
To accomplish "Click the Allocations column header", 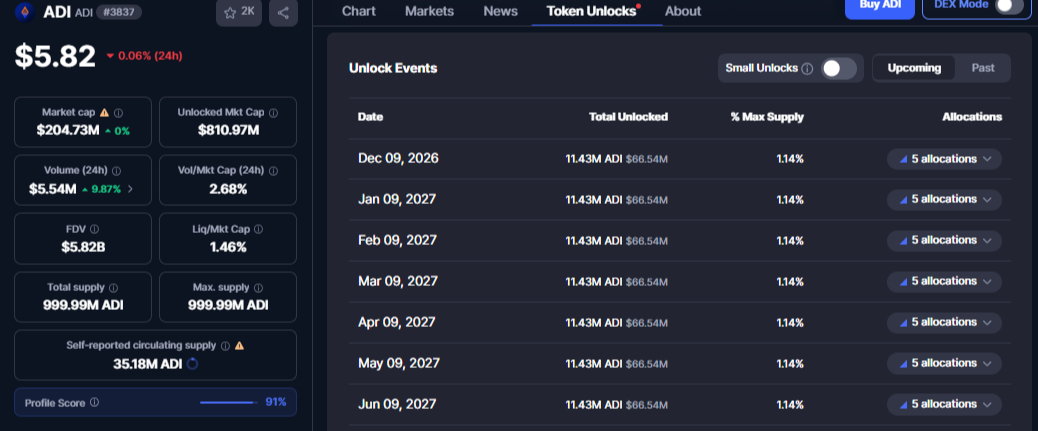I will (972, 117).
